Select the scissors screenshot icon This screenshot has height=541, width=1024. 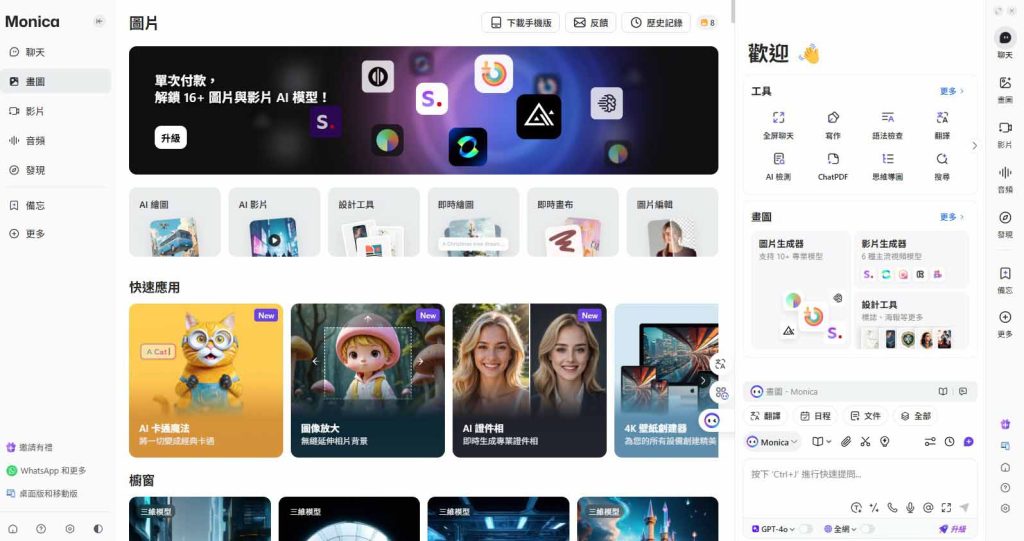866,441
